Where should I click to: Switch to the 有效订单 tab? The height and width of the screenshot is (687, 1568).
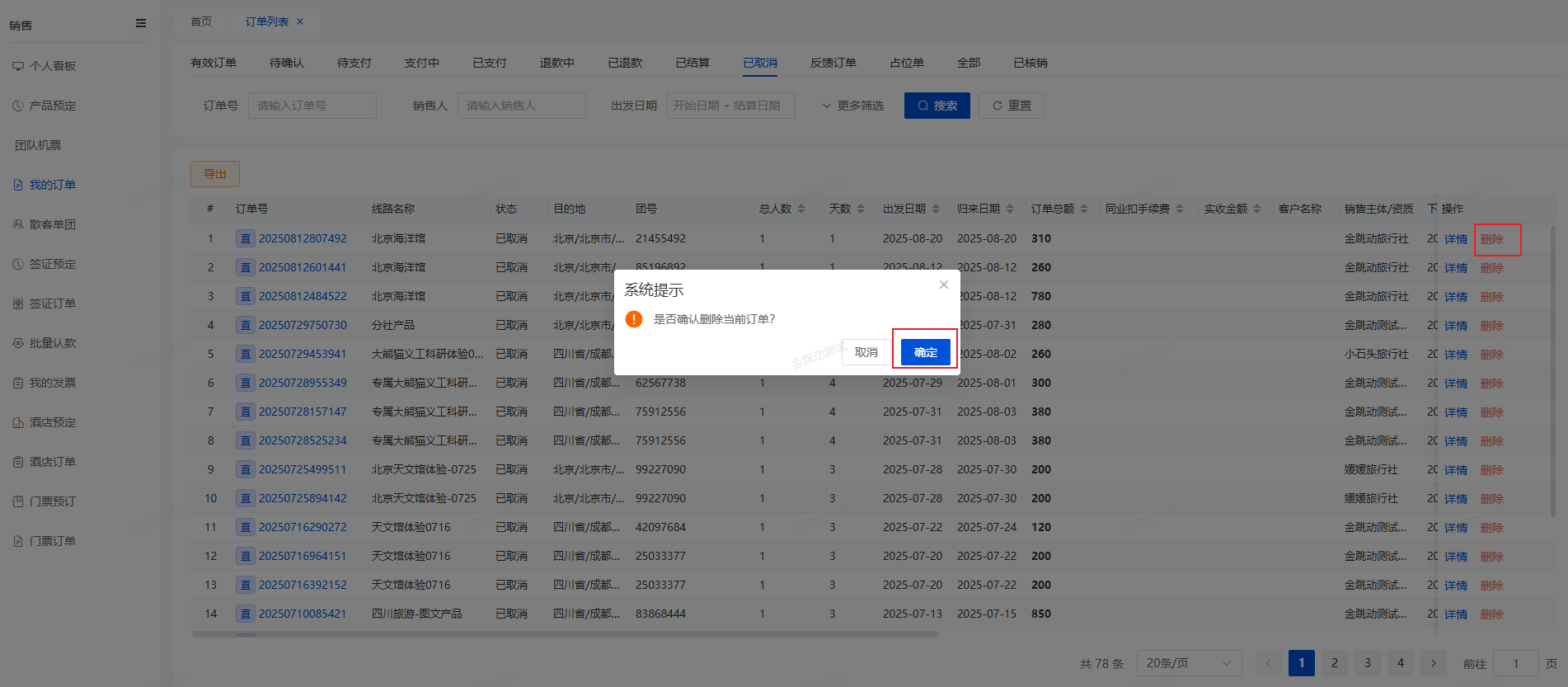point(214,63)
